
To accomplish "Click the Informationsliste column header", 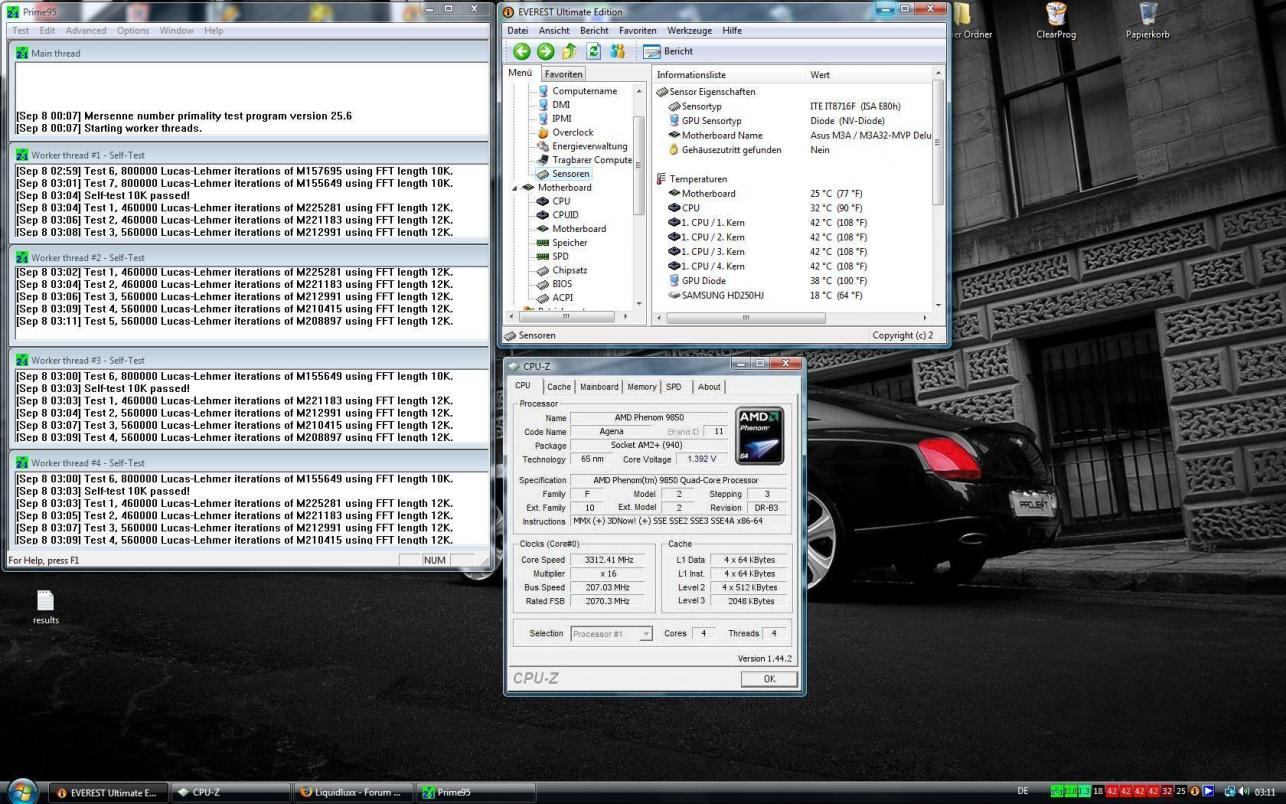I will point(728,75).
